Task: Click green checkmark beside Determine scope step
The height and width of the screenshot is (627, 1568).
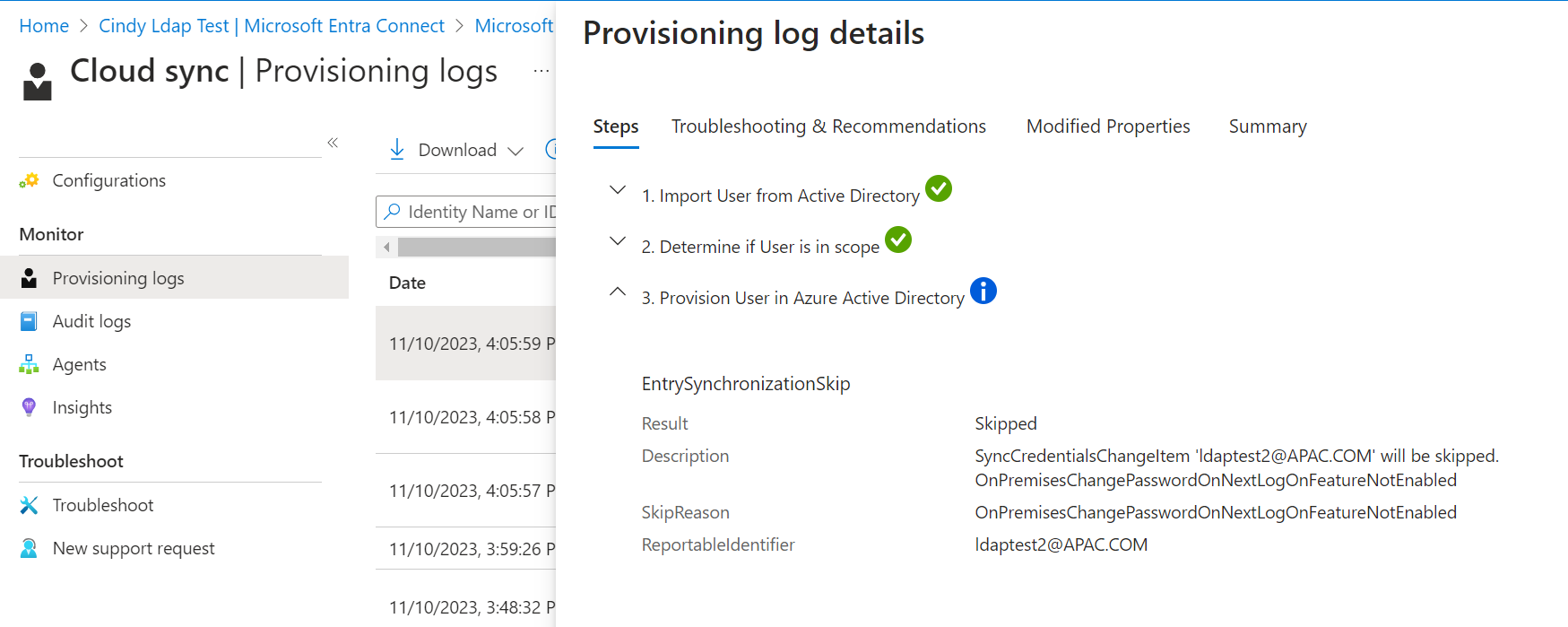Action: click(x=898, y=239)
